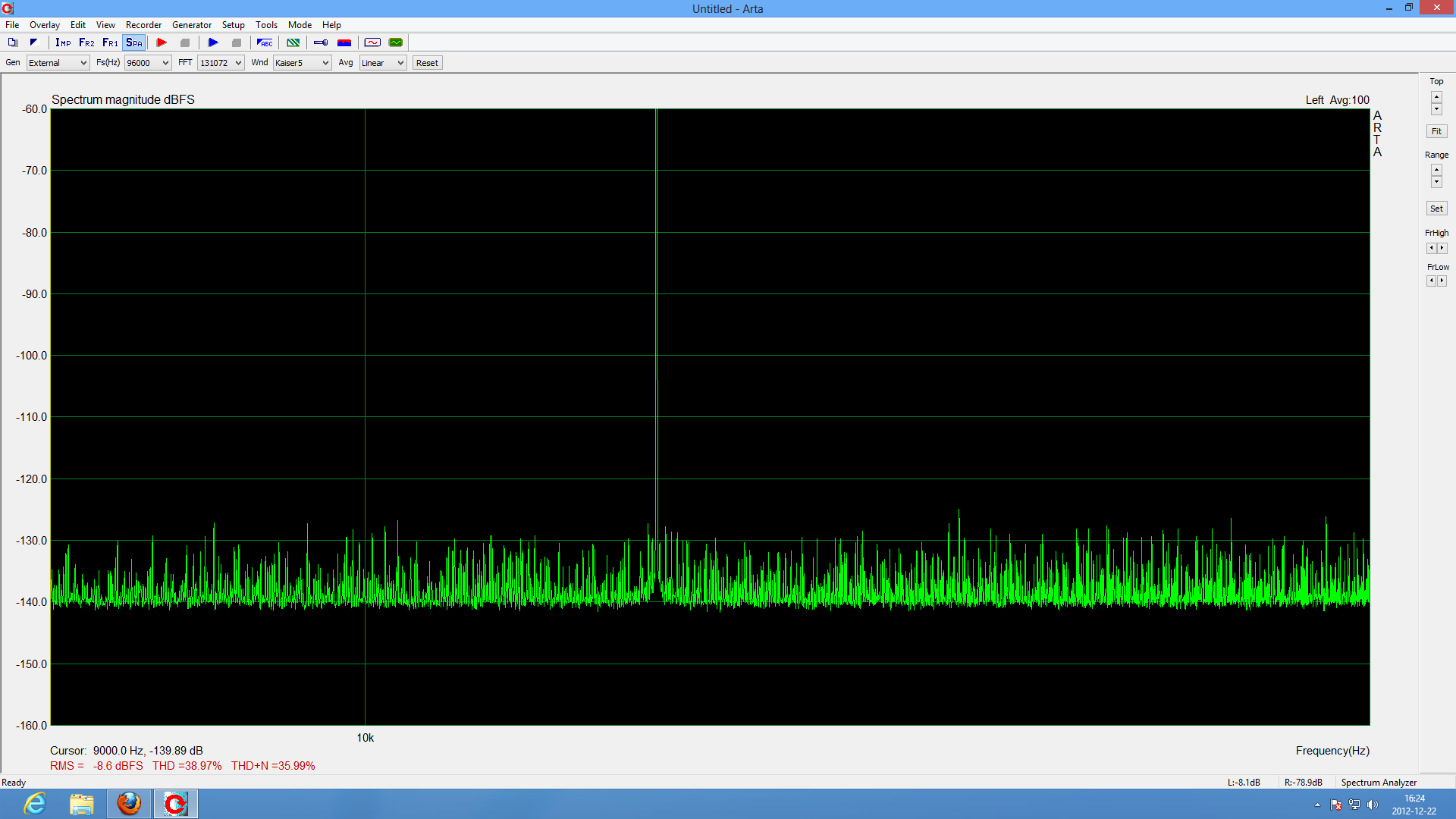1456x819 pixels.
Task: Switch to Fr2 dual-channel frequency response mode
Action: 86,42
